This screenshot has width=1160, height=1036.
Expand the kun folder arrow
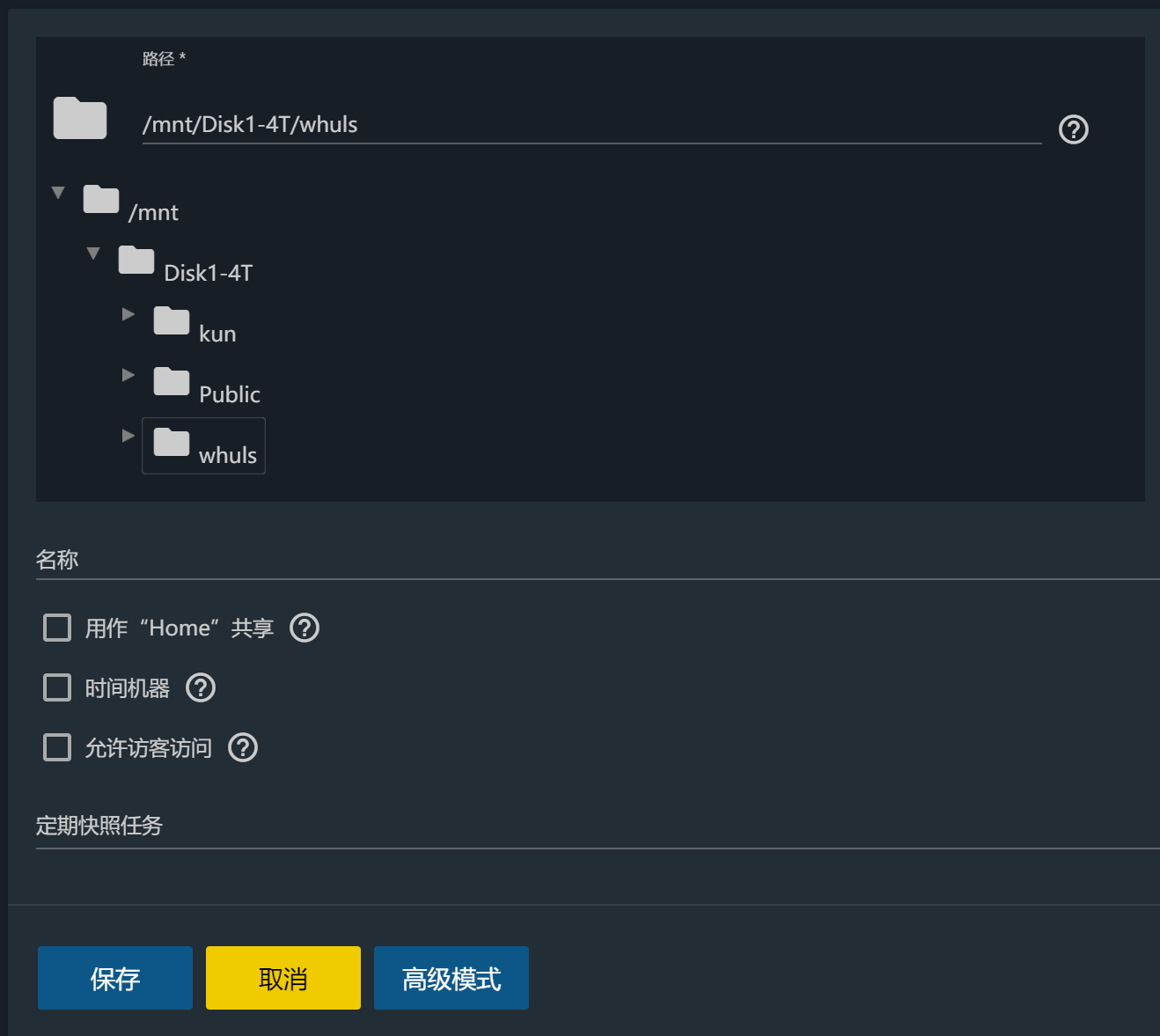(128, 314)
